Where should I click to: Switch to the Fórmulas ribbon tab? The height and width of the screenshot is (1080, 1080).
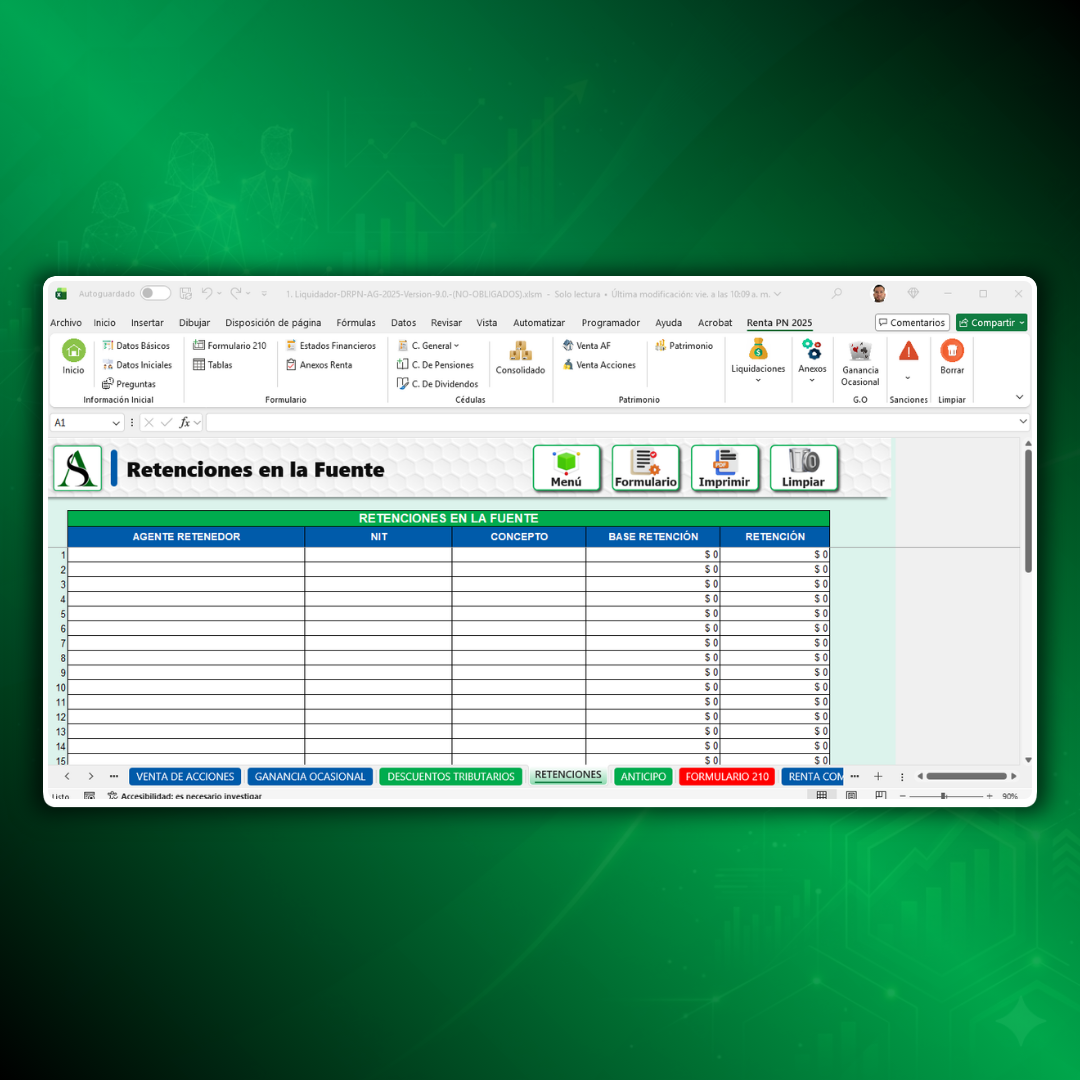(356, 323)
